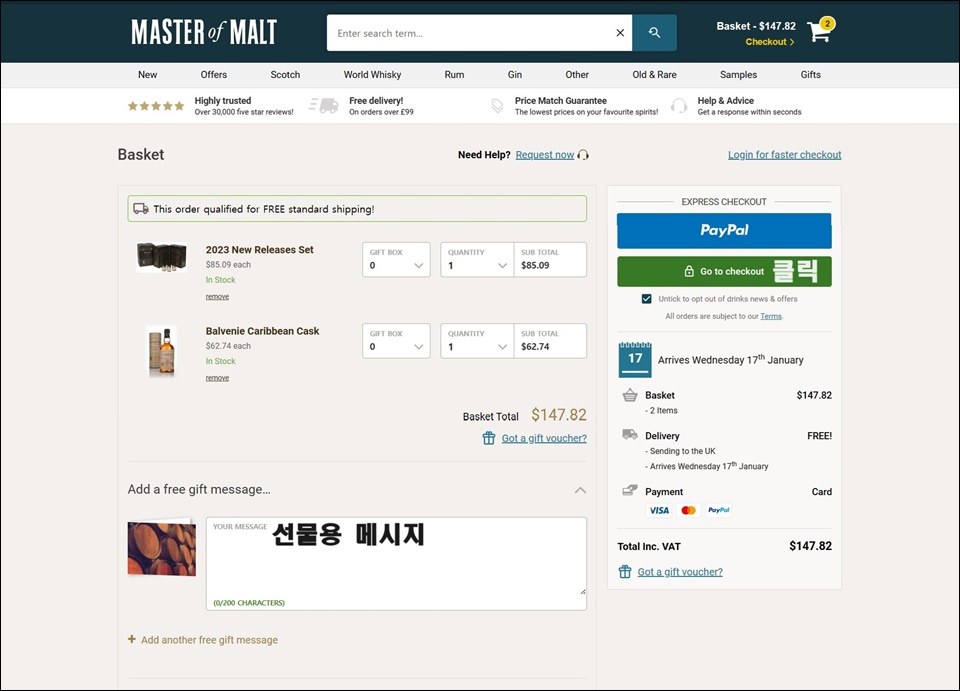Click headset icon beside Request now
Image resolution: width=960 pixels, height=691 pixels.
583,155
